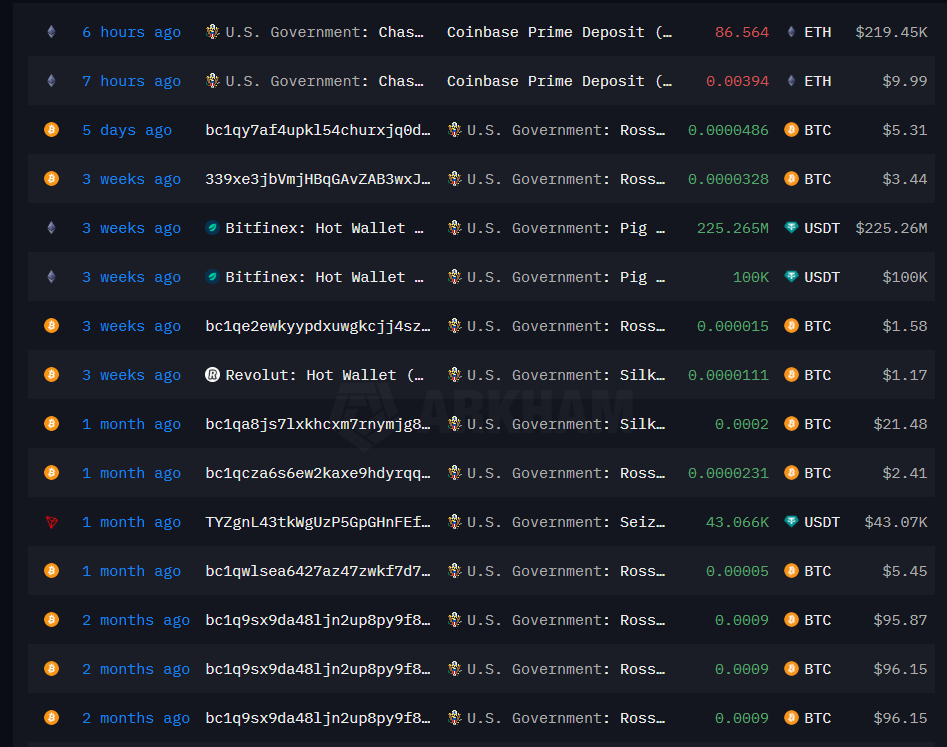Click the $225.26M USD value
The height and width of the screenshot is (747, 947).
pos(891,228)
